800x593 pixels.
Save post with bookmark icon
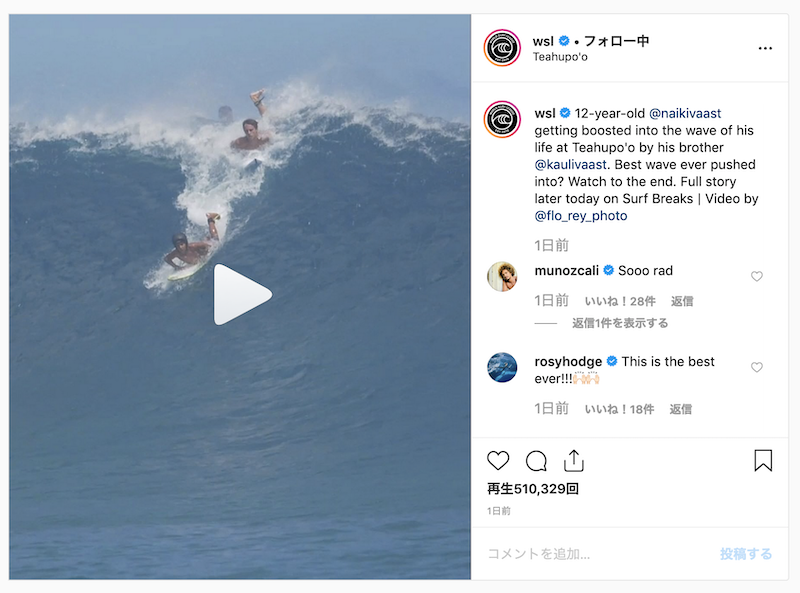coord(763,460)
